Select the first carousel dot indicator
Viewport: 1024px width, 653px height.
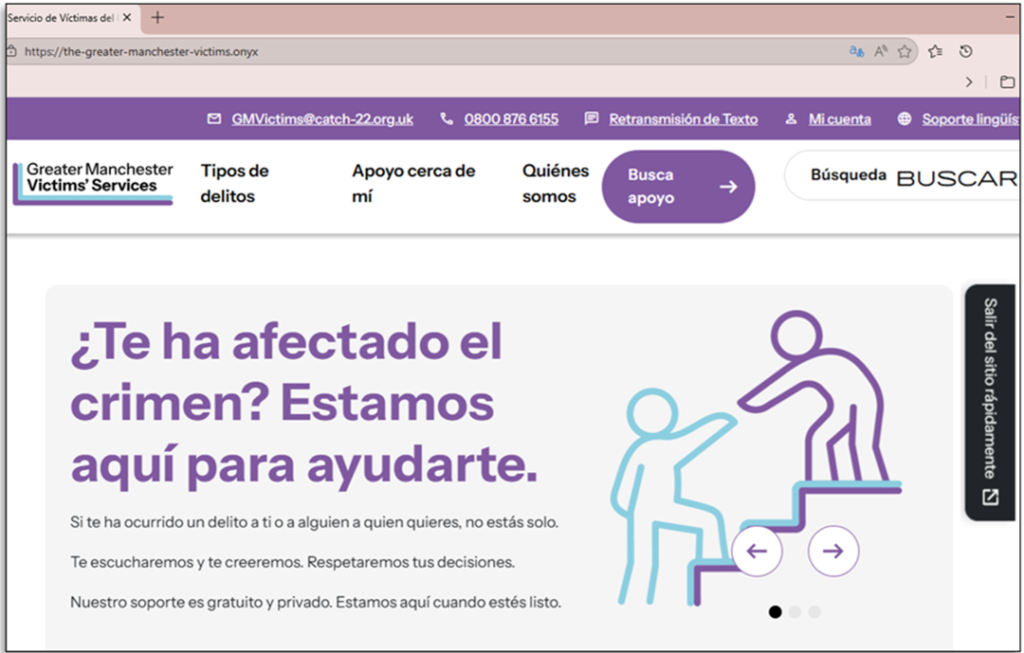[775, 612]
